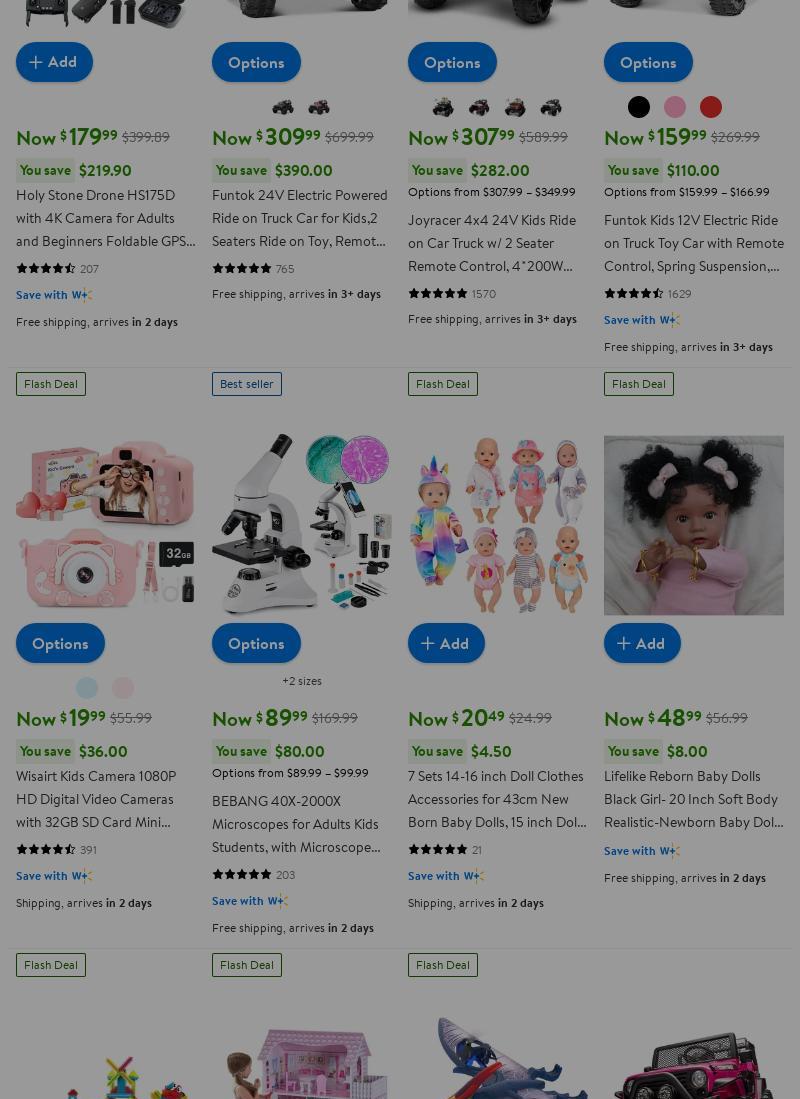Screen dimensions: 800x1099
Task: Open Options for Joyracer 4x4 truck
Action: point(452,62)
